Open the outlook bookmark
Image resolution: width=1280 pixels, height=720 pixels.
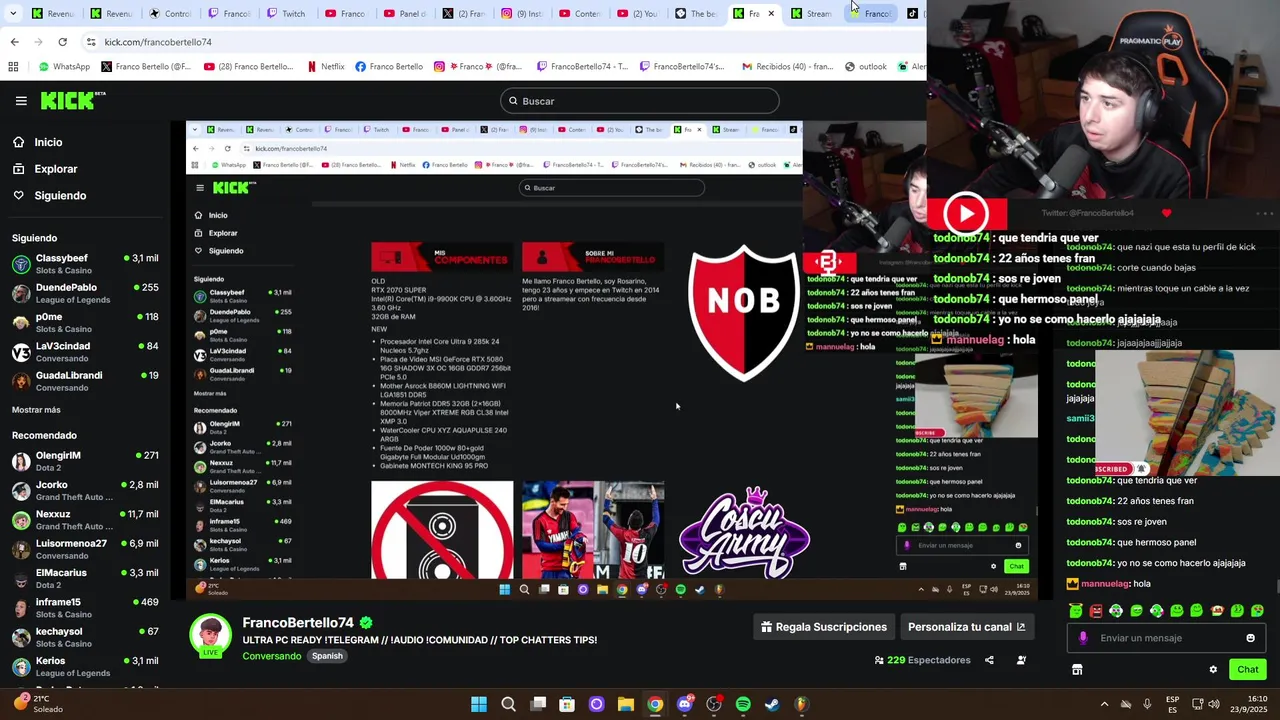click(x=865, y=67)
